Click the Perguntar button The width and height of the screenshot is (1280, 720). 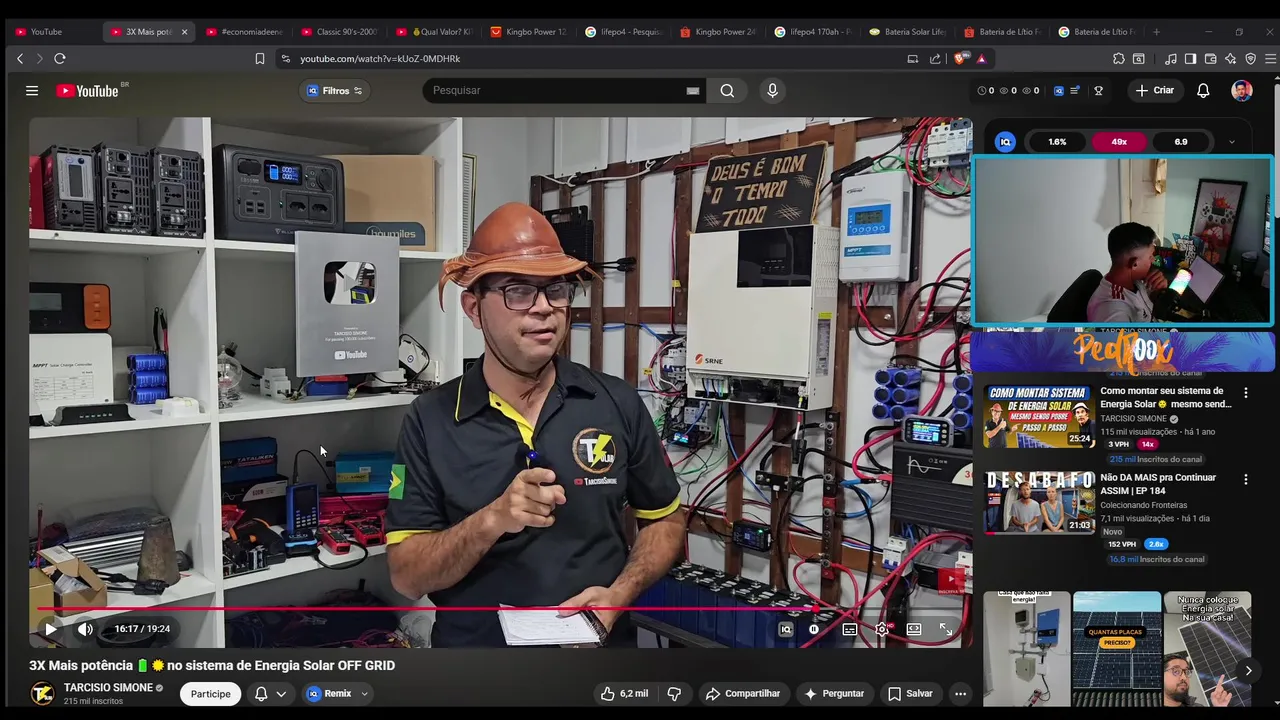pos(833,693)
